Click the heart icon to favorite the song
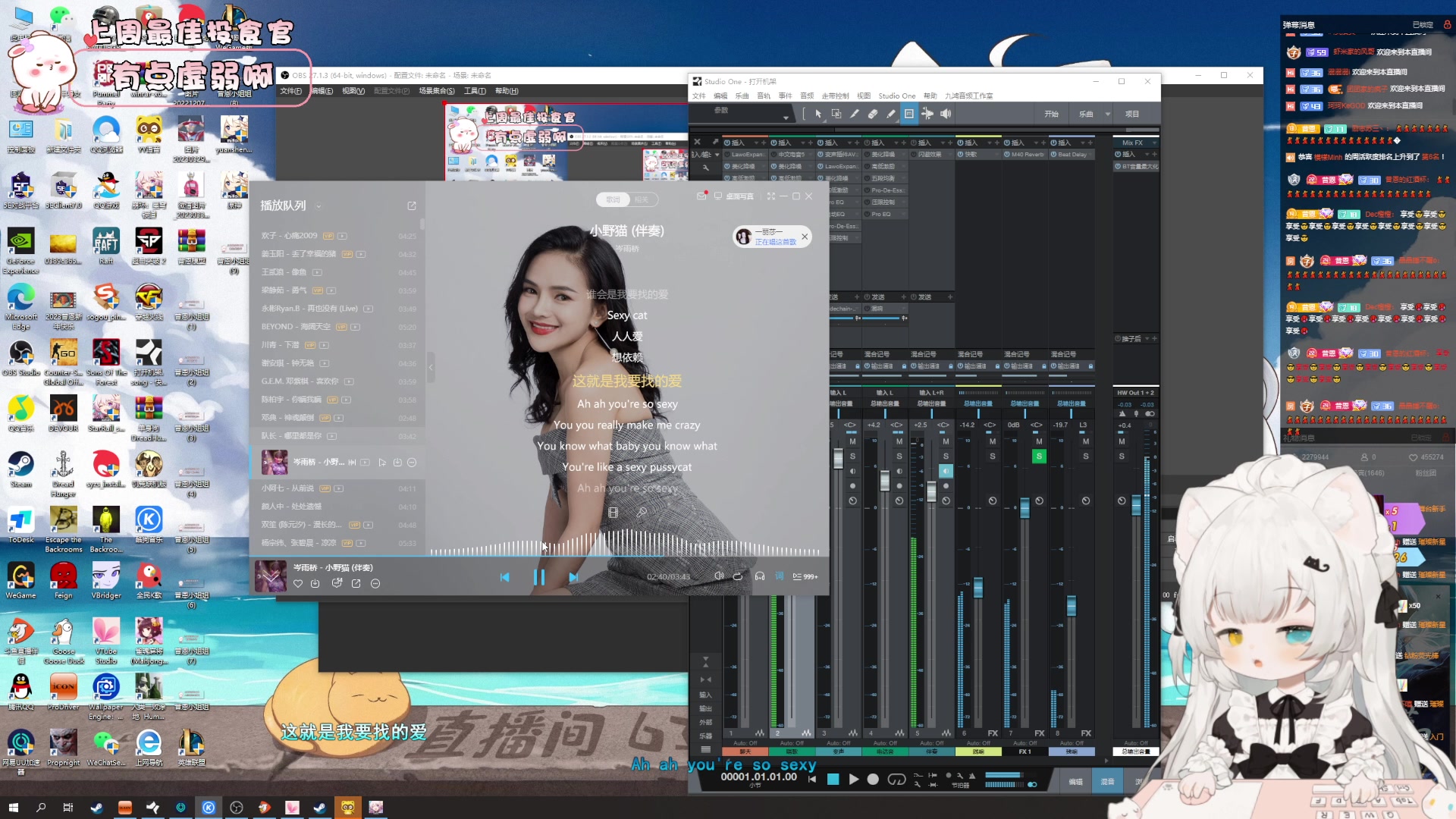1456x819 pixels. [298, 583]
